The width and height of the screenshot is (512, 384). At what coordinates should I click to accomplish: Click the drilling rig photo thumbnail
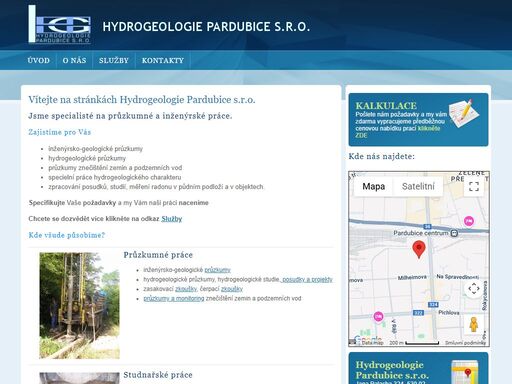pyautogui.click(x=79, y=306)
